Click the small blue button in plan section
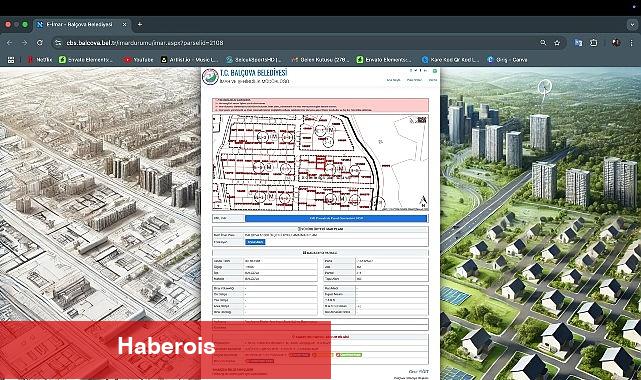The width and height of the screenshot is (641, 380). tap(255, 242)
